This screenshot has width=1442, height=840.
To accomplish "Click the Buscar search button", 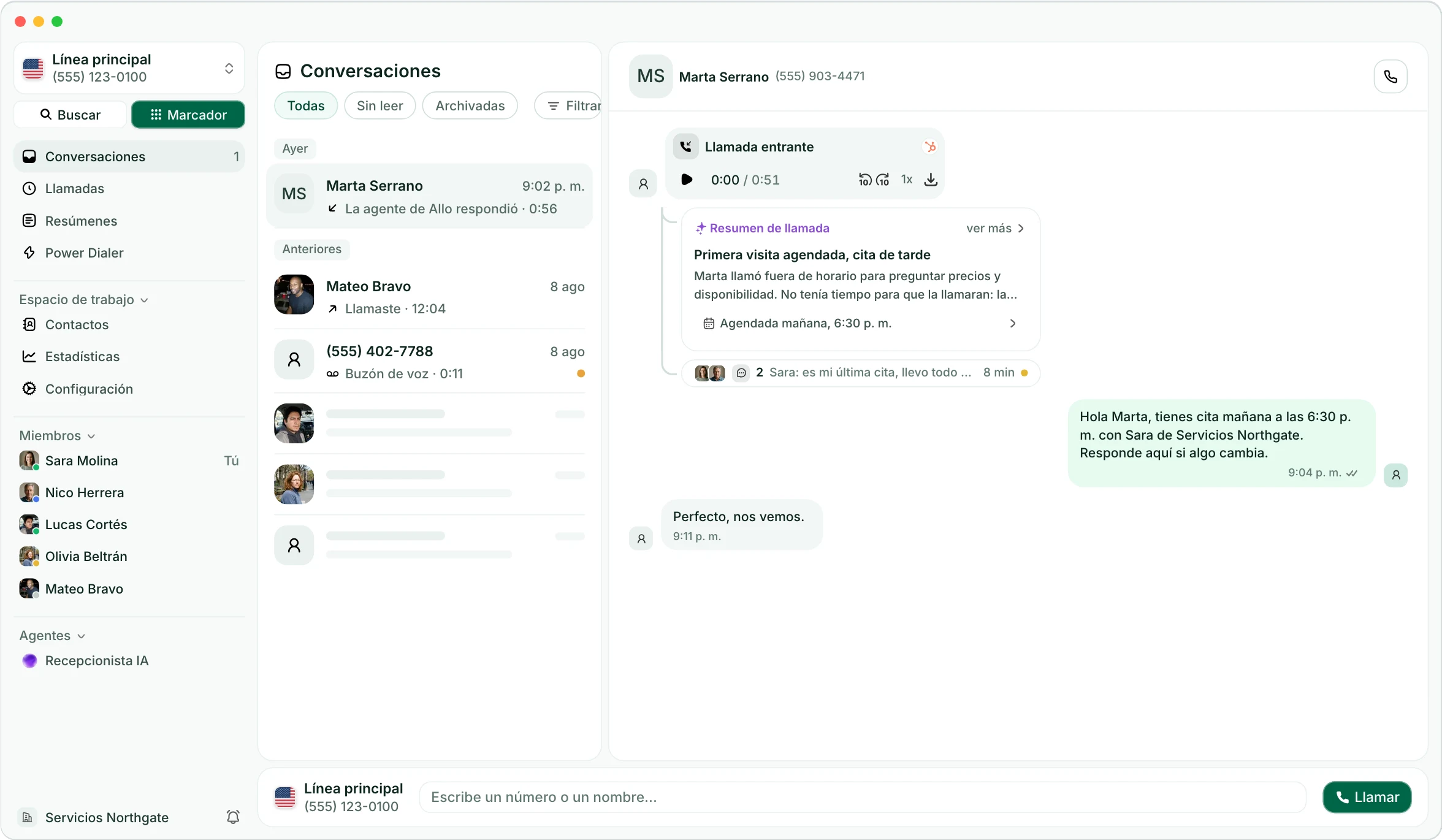I will coord(71,115).
